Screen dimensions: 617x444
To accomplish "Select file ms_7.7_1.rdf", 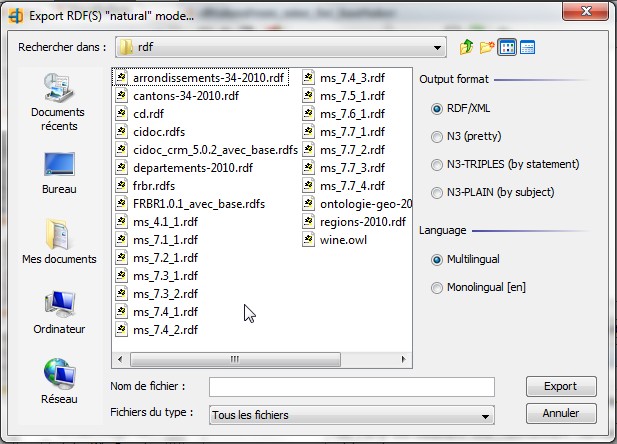I will [344, 131].
